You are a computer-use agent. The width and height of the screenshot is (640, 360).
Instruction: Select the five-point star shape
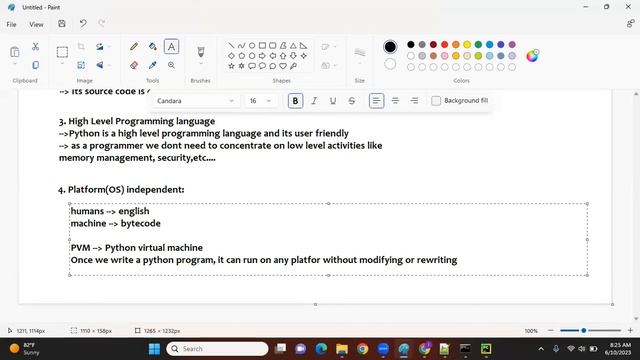coord(231,66)
